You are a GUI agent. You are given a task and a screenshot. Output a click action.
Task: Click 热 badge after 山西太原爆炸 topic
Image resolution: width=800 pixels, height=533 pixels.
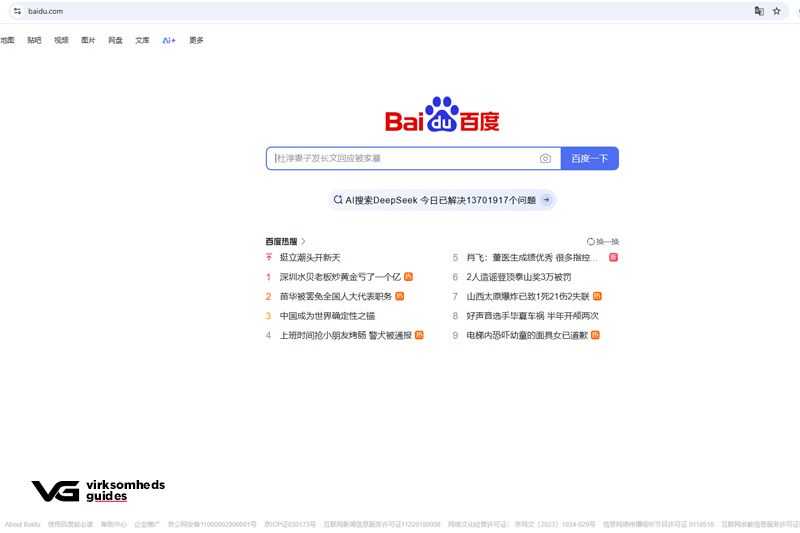coord(597,296)
